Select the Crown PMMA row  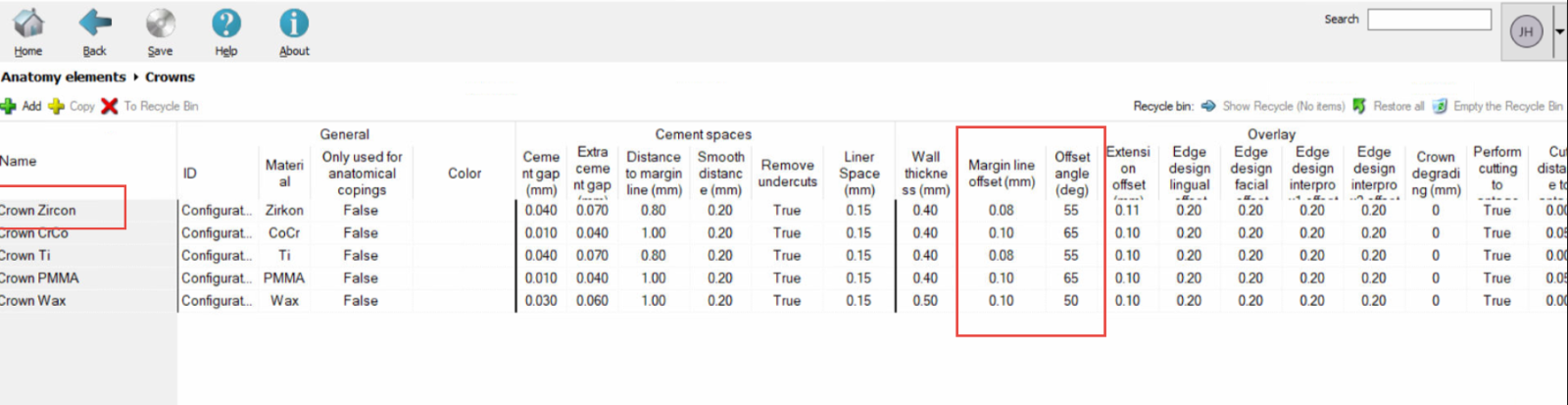click(39, 278)
